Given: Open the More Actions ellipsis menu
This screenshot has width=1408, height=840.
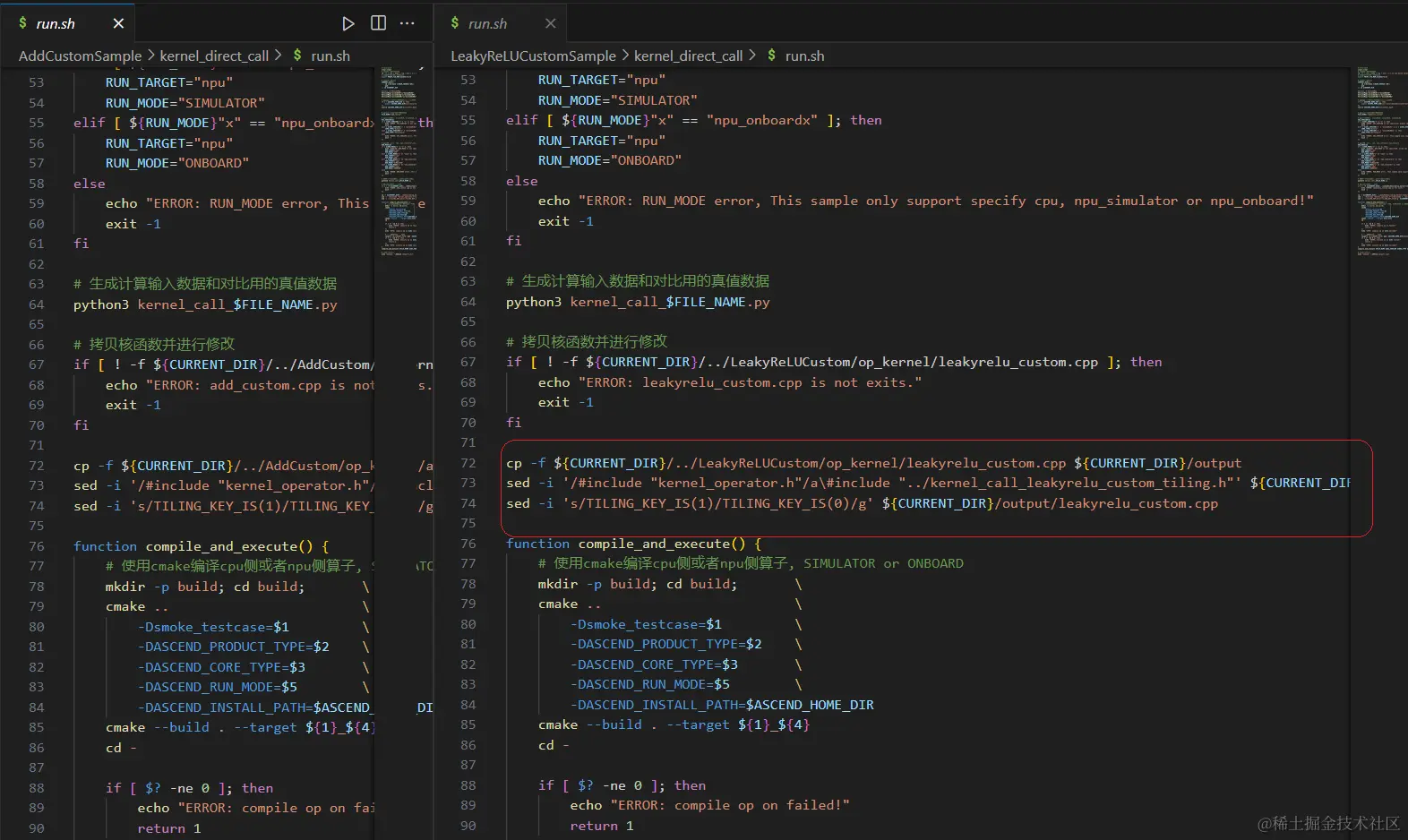Looking at the screenshot, I should [408, 23].
